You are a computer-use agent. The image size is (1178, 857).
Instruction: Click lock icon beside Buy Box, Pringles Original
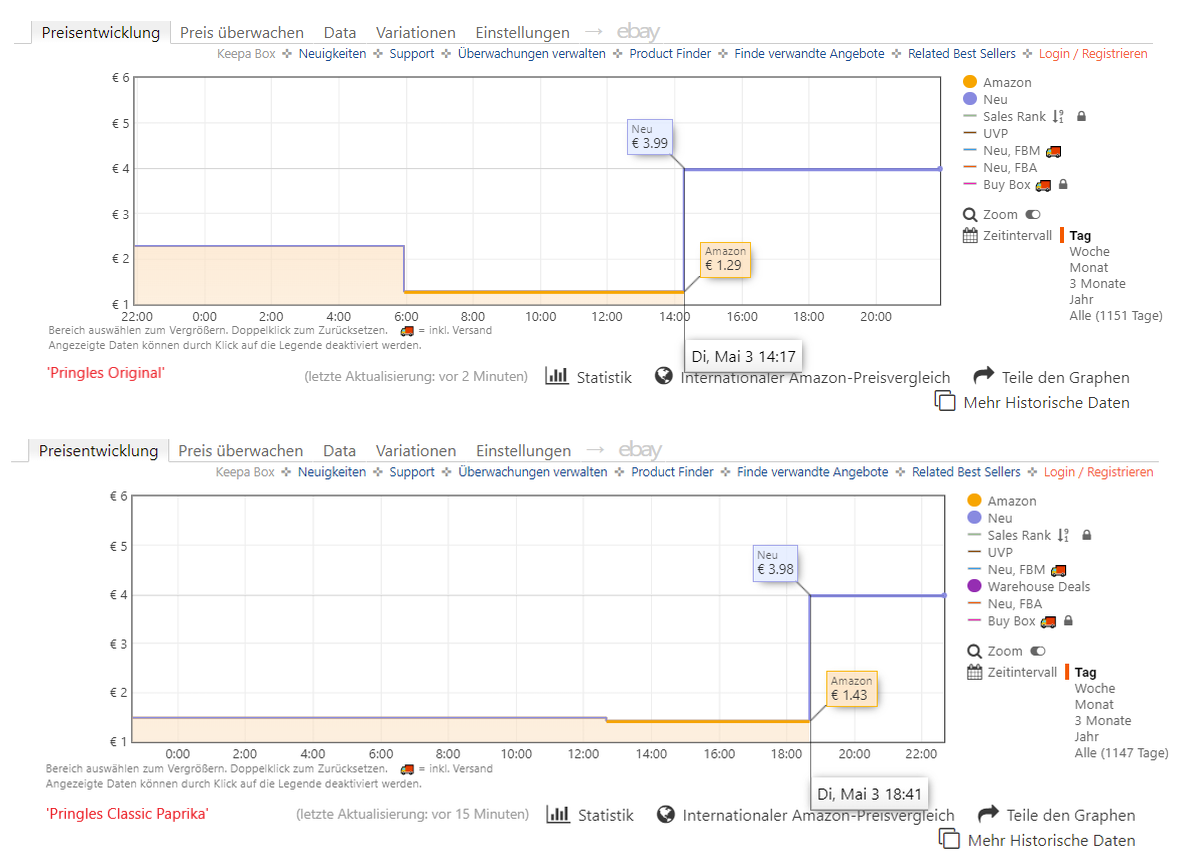[1063, 184]
